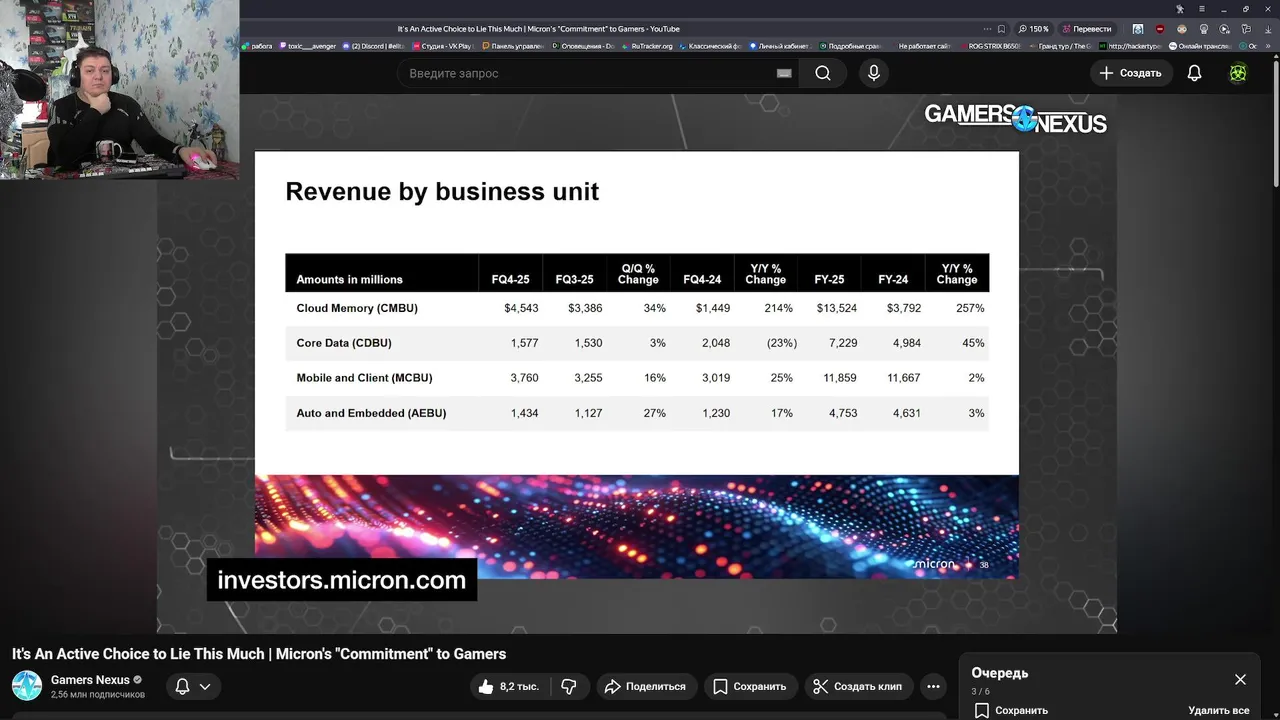Open Создать клип scissors button
Screen dimensions: 1280x720
coord(857,686)
